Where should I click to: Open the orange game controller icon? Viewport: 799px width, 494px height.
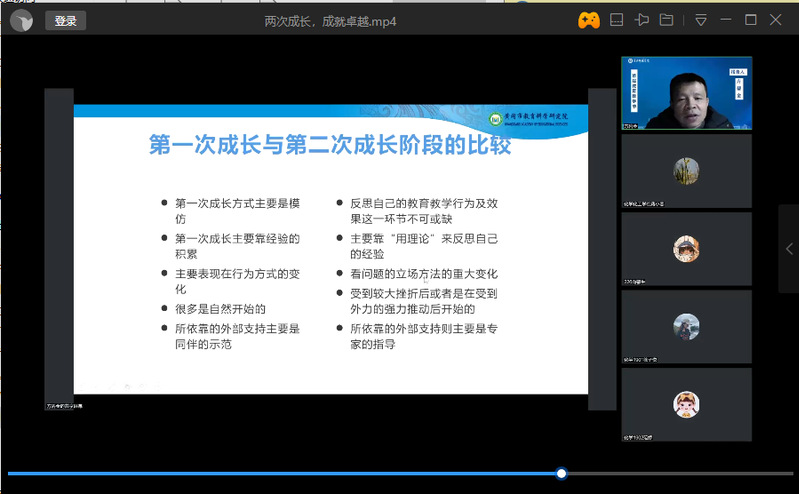pos(588,20)
